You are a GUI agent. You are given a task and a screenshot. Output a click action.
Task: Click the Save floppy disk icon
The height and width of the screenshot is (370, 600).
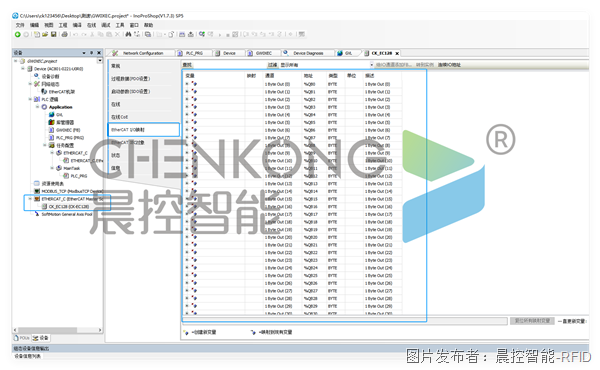(54, 34)
